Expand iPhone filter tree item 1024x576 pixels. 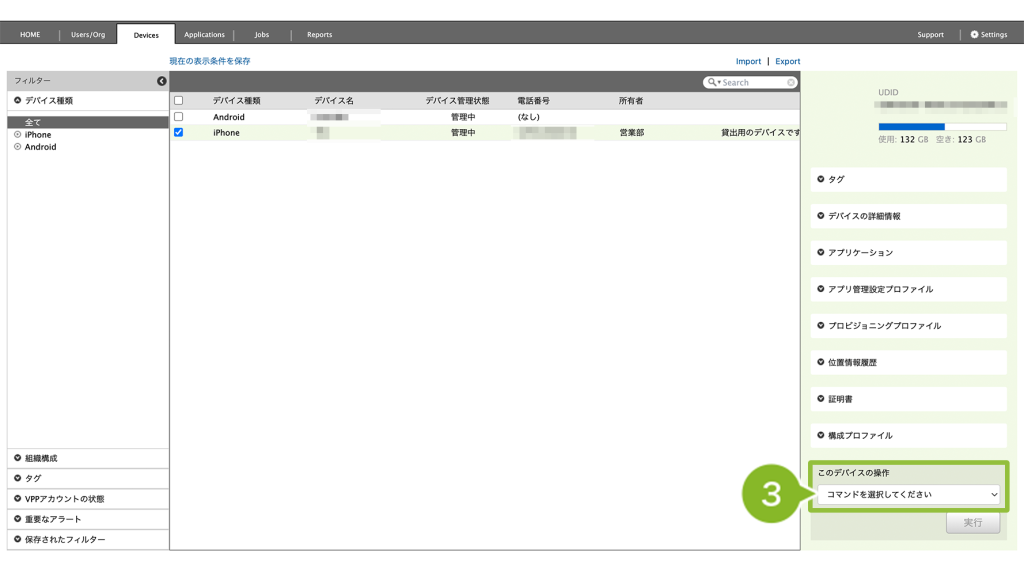pyautogui.click(x=18, y=135)
